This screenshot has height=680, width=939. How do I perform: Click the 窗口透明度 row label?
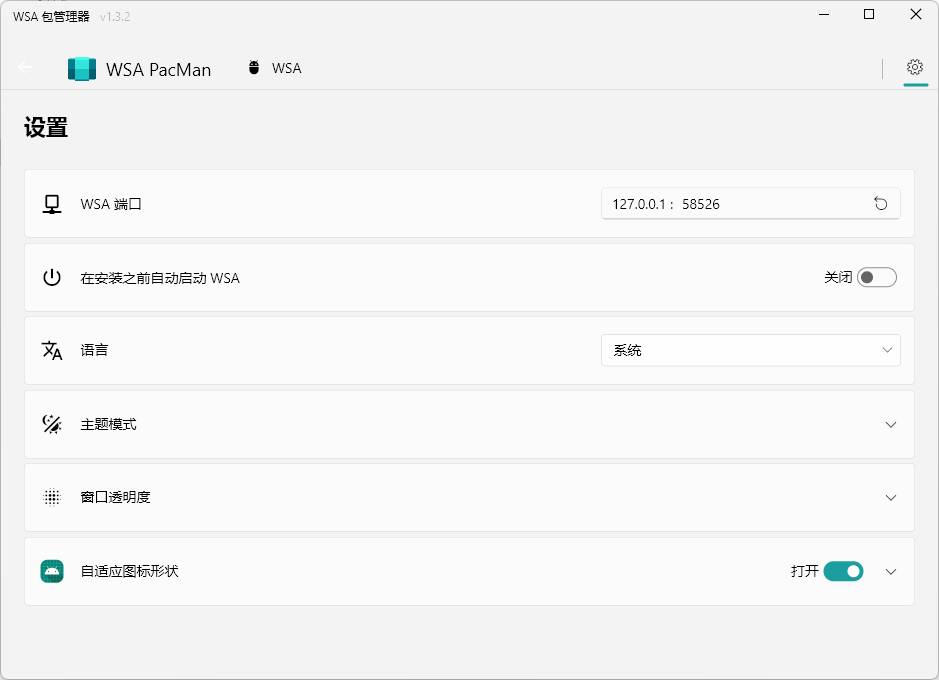coord(115,497)
